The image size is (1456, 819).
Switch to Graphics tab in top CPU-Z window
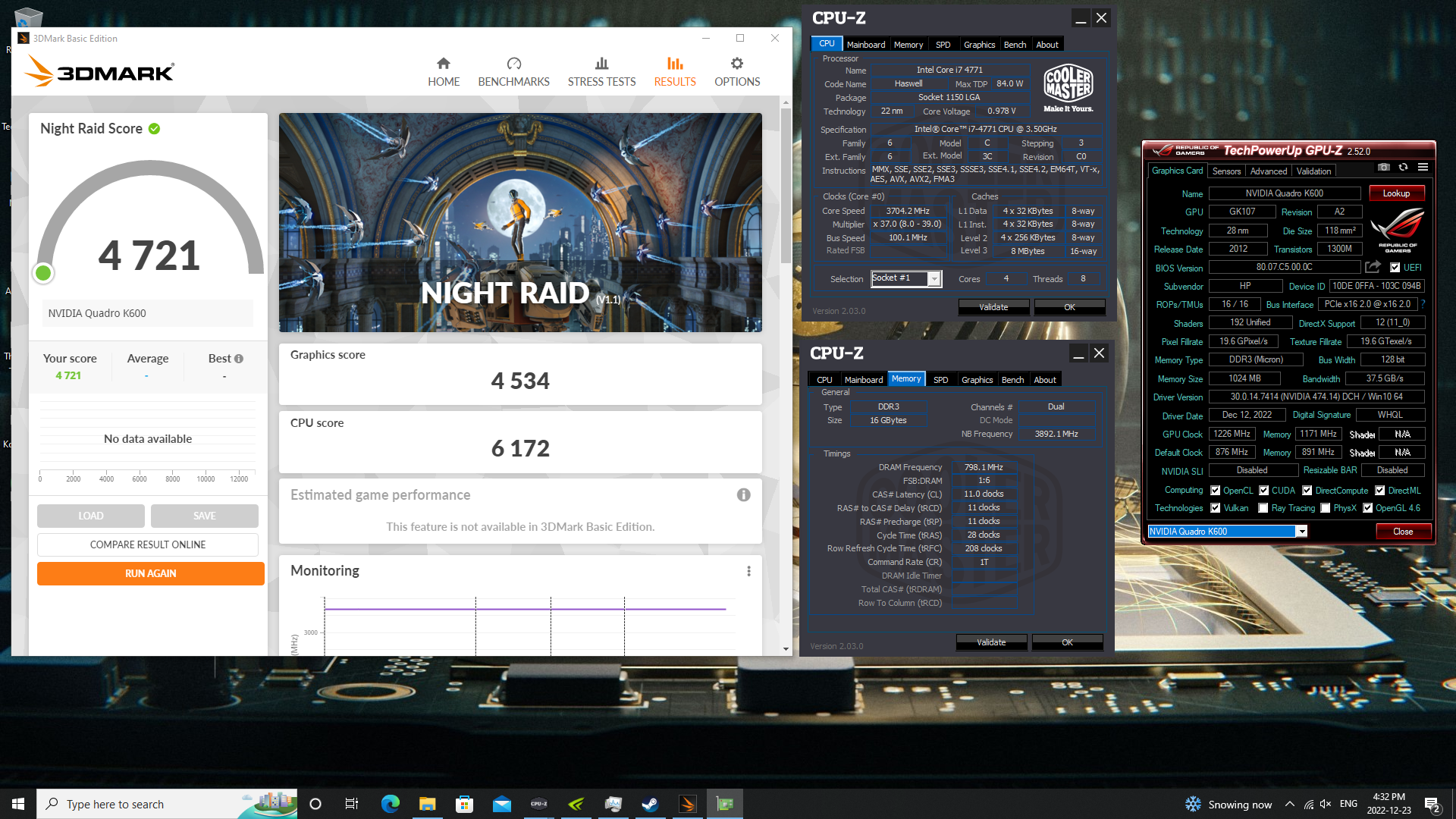coord(979,45)
